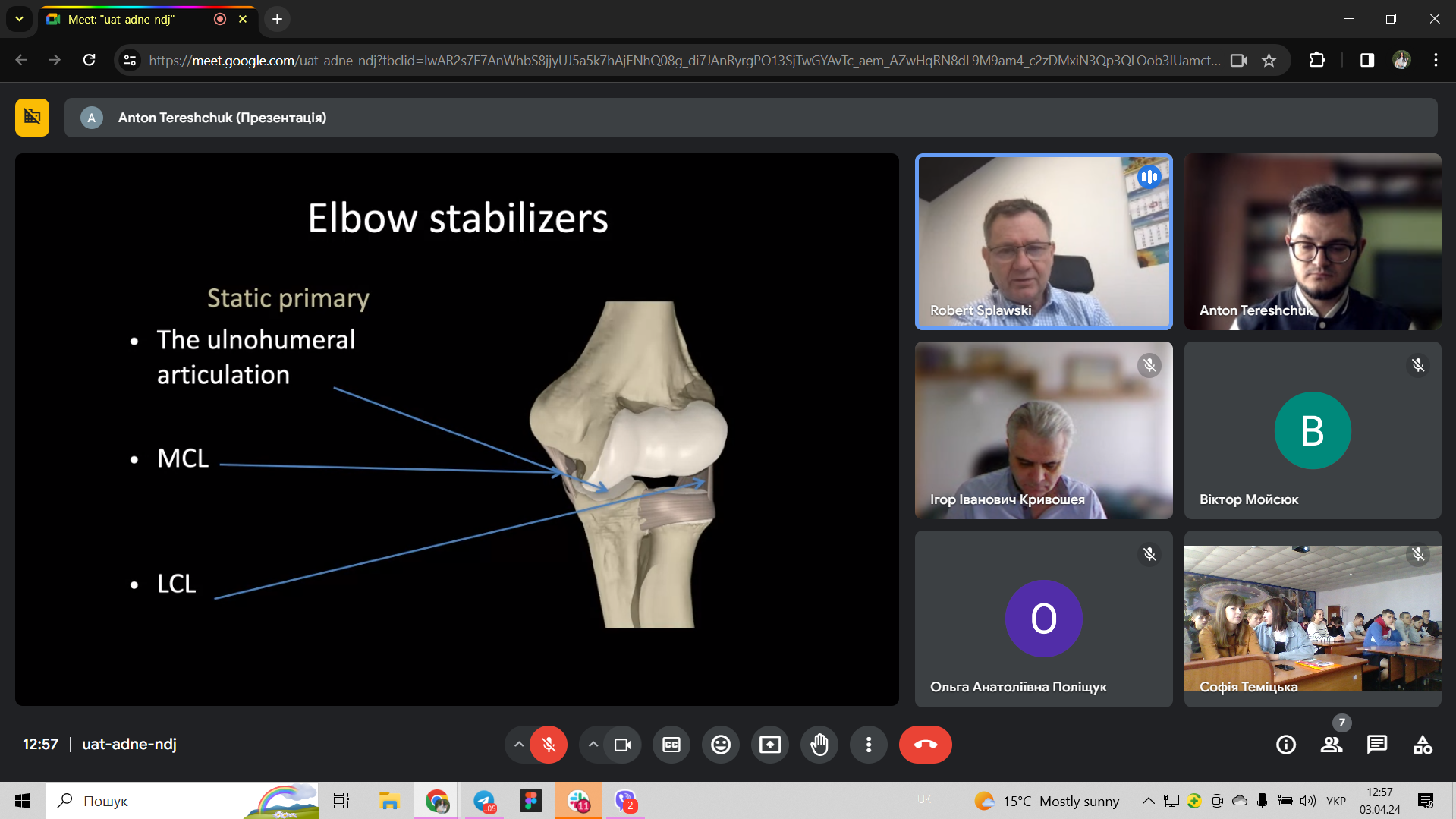Turn on the camera in Meet
The height and width of the screenshot is (819, 1456).
[x=623, y=745]
